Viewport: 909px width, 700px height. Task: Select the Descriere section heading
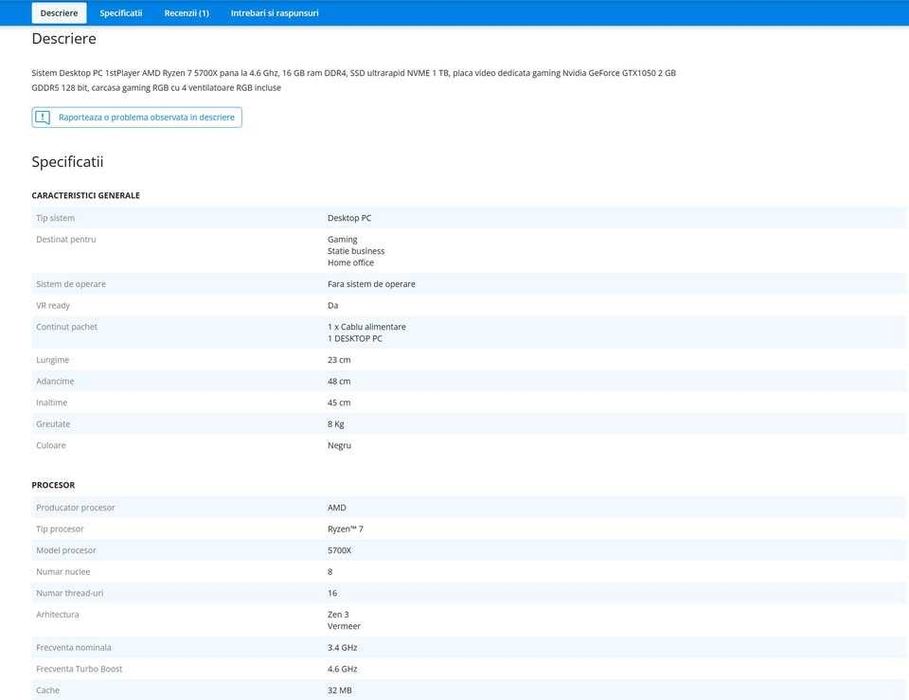64,39
